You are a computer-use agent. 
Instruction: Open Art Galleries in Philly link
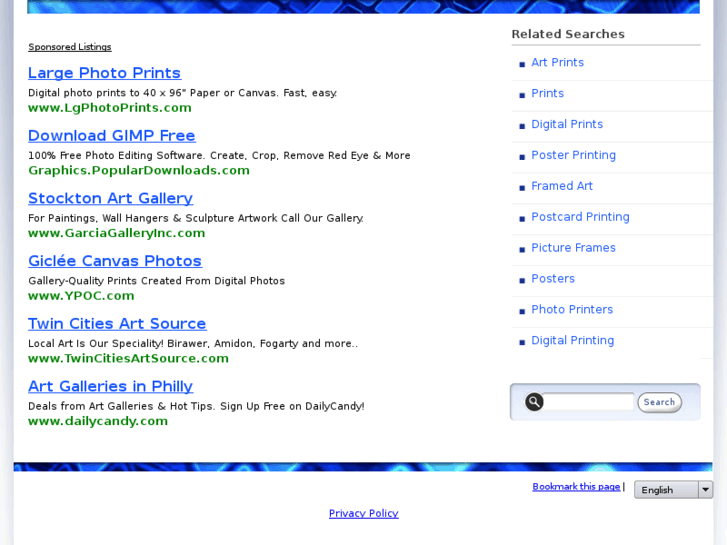[110, 386]
